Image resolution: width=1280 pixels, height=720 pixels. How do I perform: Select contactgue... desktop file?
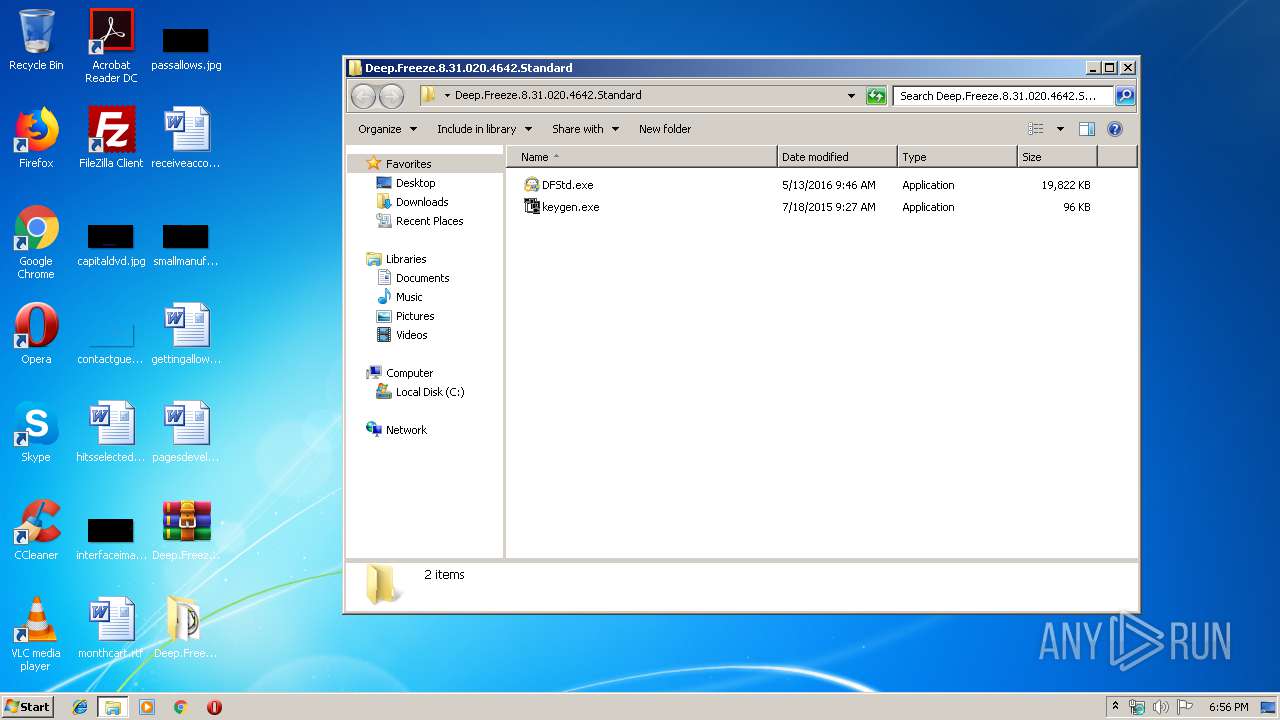point(111,341)
